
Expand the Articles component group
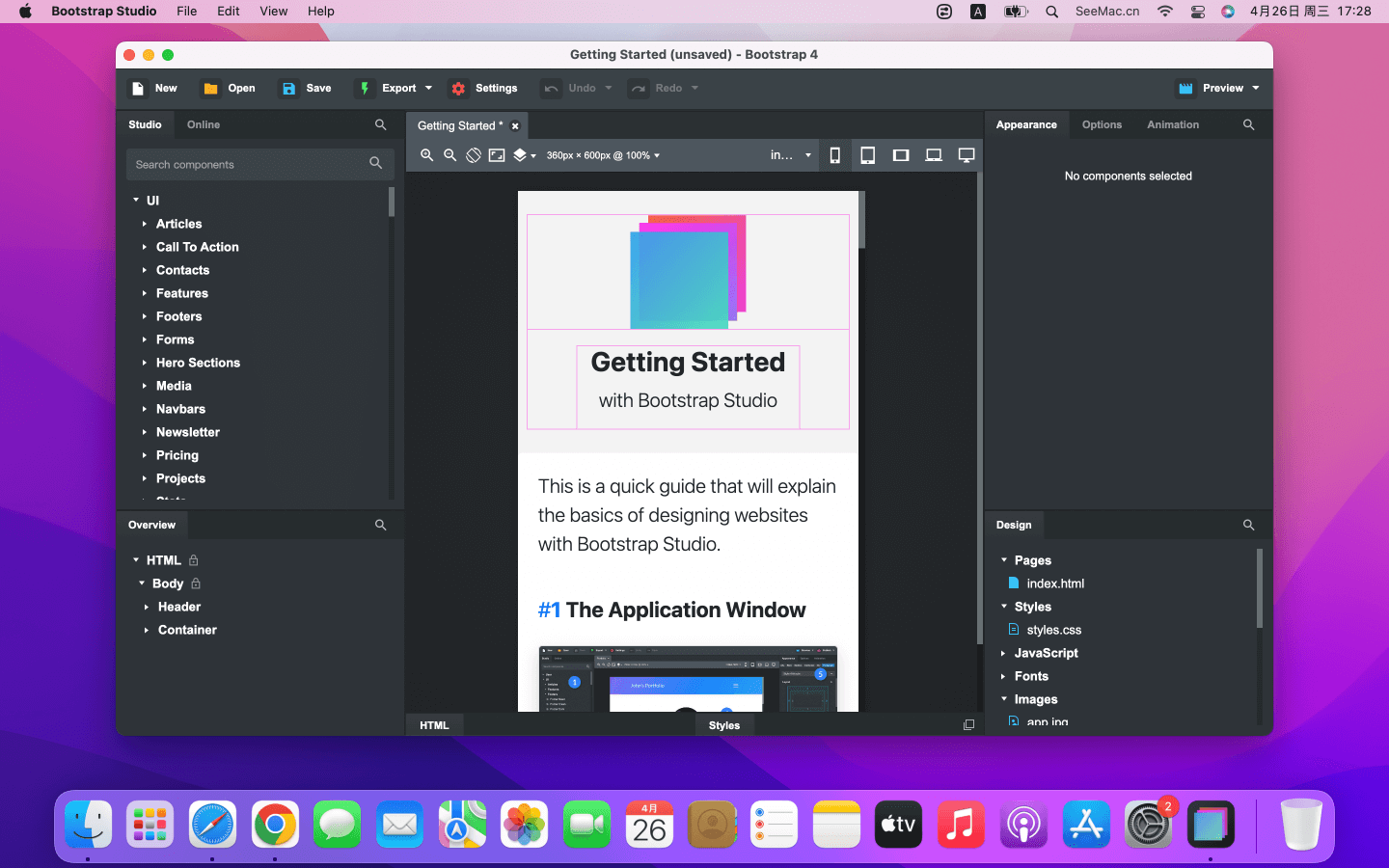[x=145, y=224]
